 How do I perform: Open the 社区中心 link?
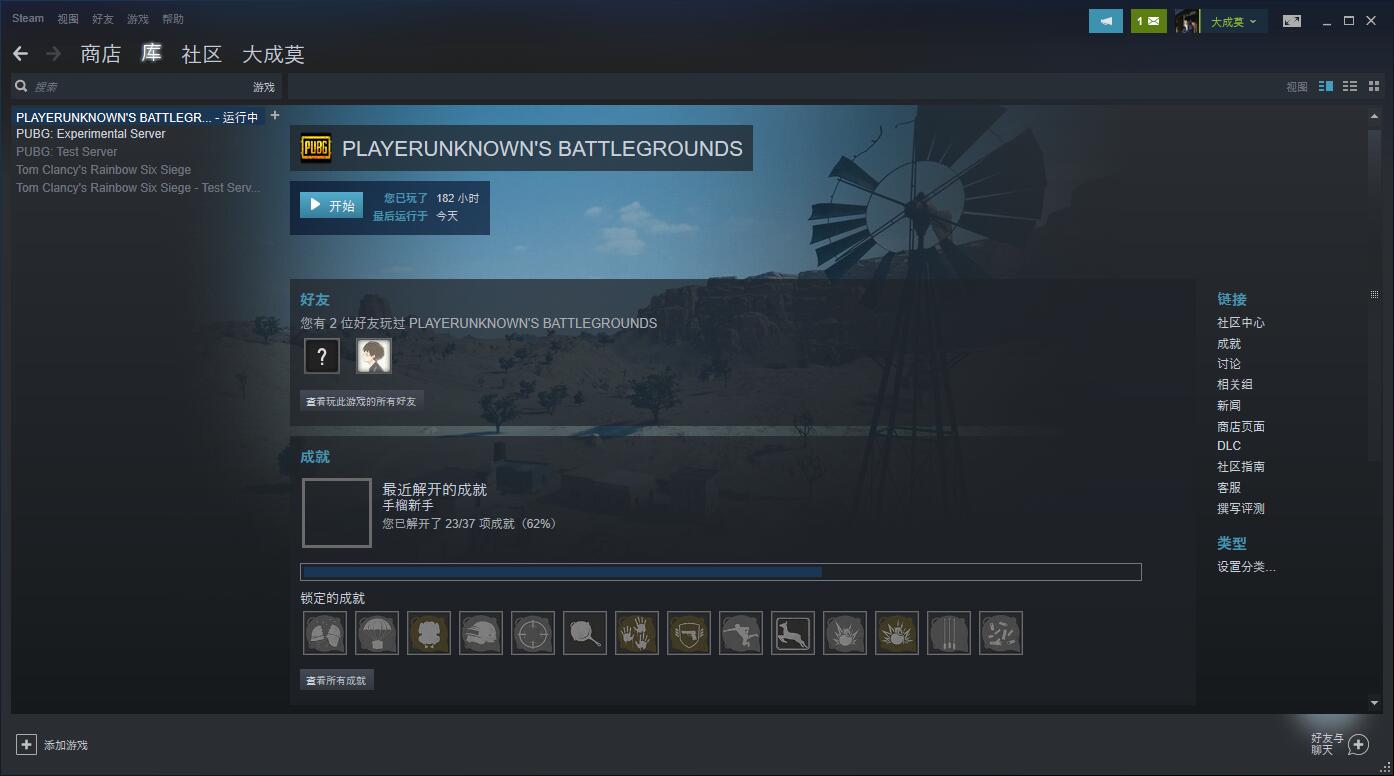click(1240, 323)
